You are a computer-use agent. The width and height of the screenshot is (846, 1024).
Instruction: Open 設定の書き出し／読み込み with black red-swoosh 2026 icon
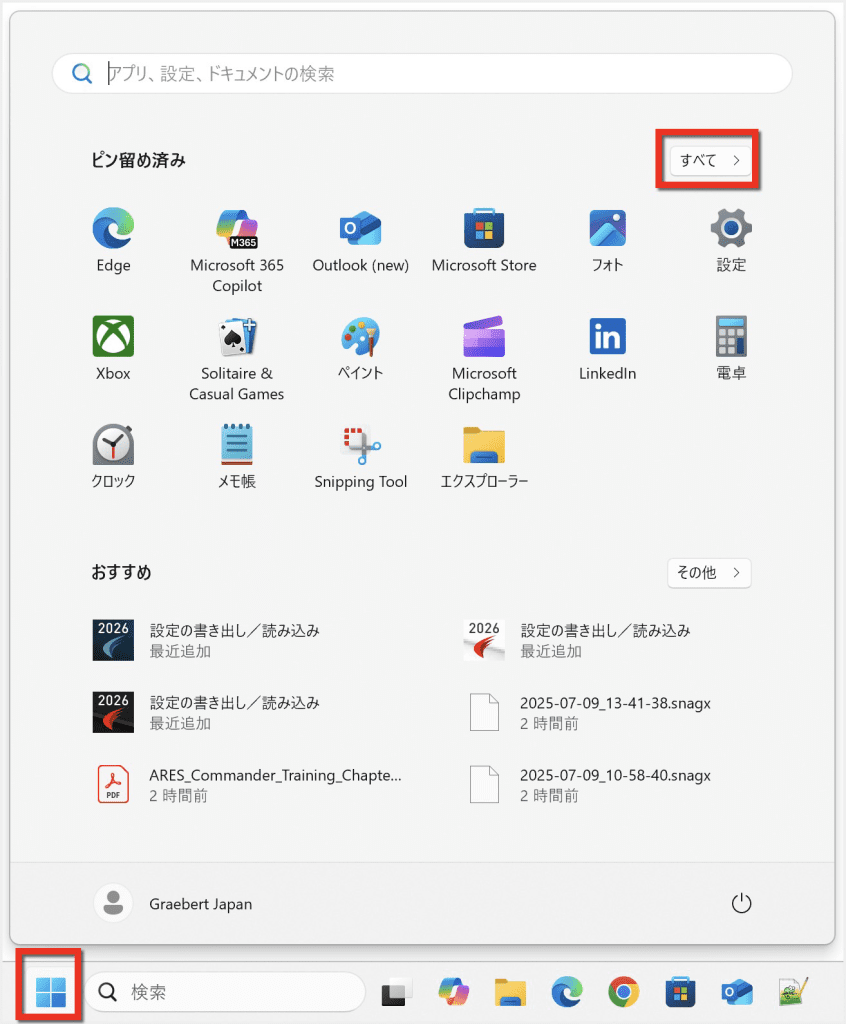click(x=207, y=712)
